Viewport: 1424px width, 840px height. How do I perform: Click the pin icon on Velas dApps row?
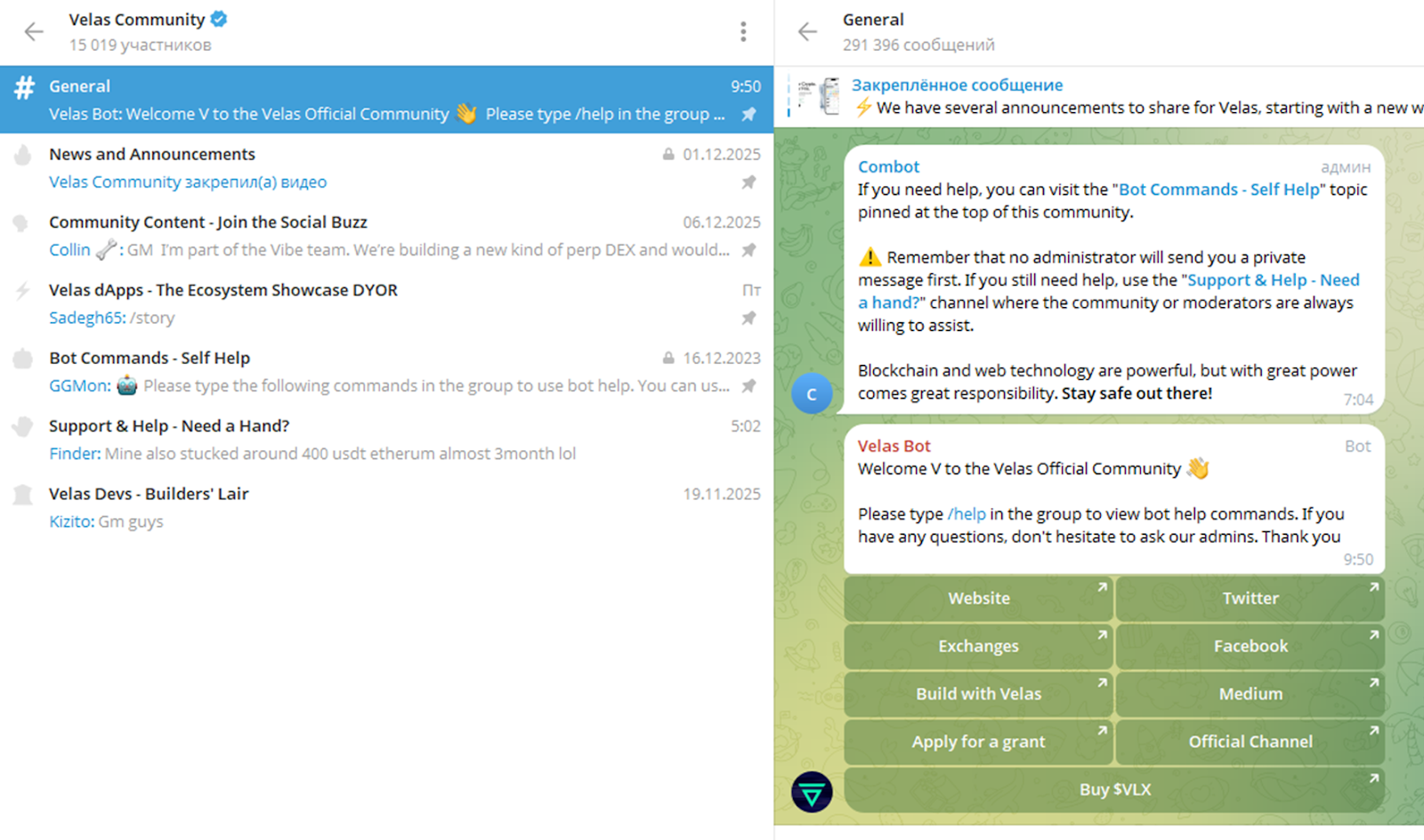click(749, 318)
